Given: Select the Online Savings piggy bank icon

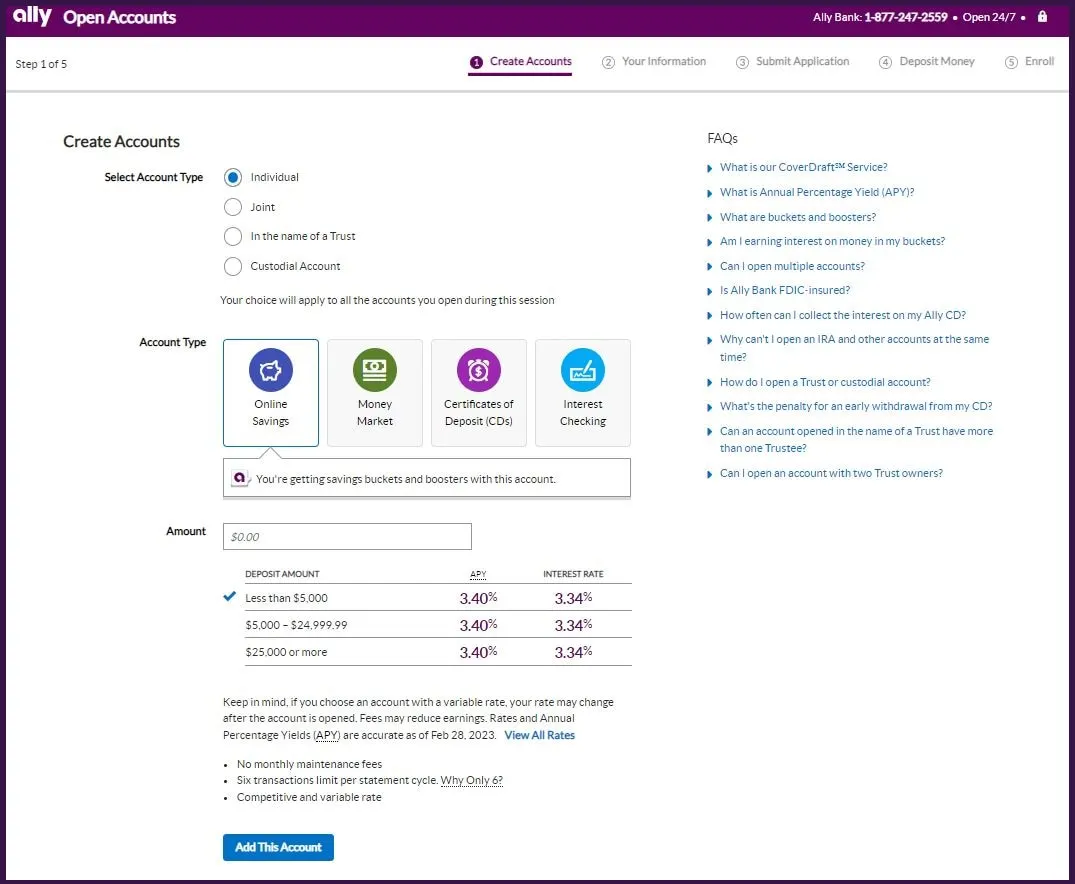Looking at the screenshot, I should [x=270, y=371].
